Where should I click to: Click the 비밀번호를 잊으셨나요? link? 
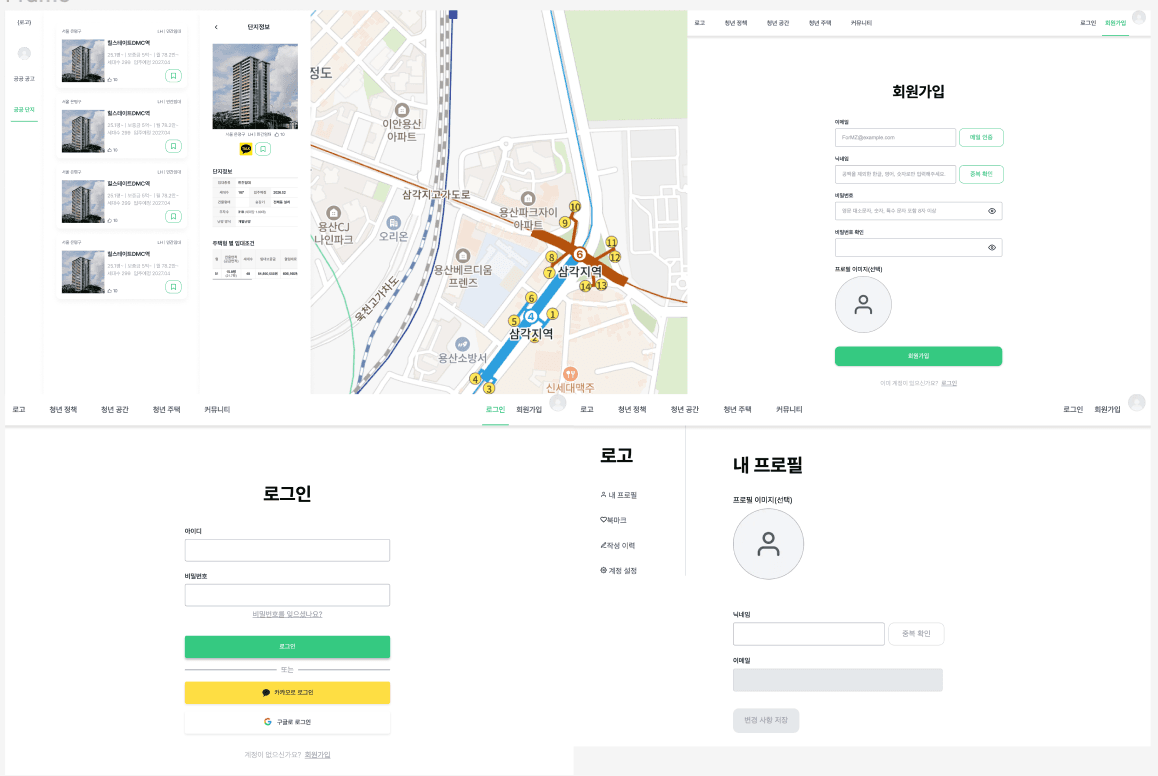[287, 614]
